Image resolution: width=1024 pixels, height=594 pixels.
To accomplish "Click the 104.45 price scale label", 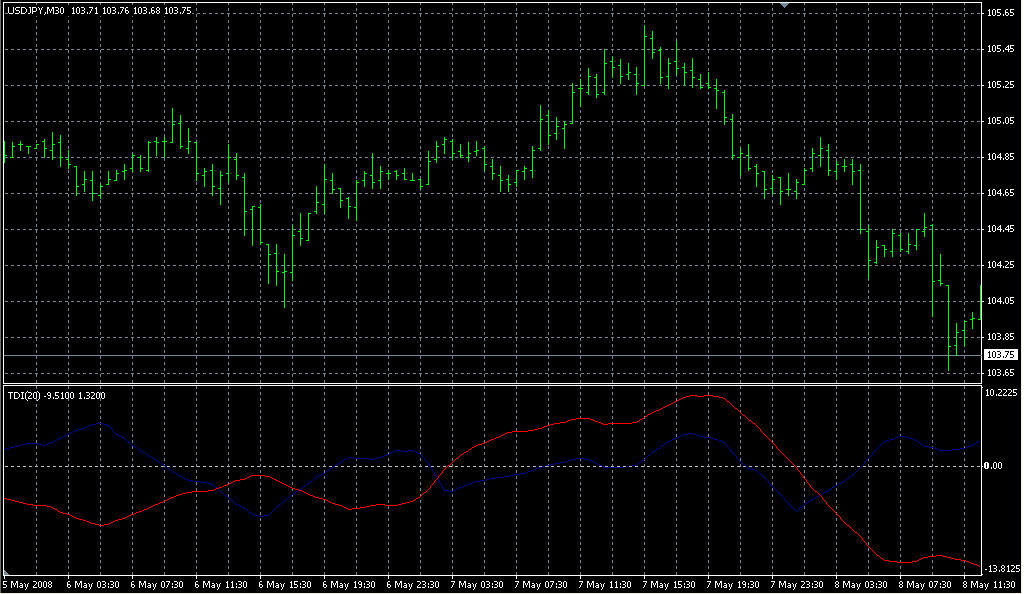I will [x=1001, y=229].
